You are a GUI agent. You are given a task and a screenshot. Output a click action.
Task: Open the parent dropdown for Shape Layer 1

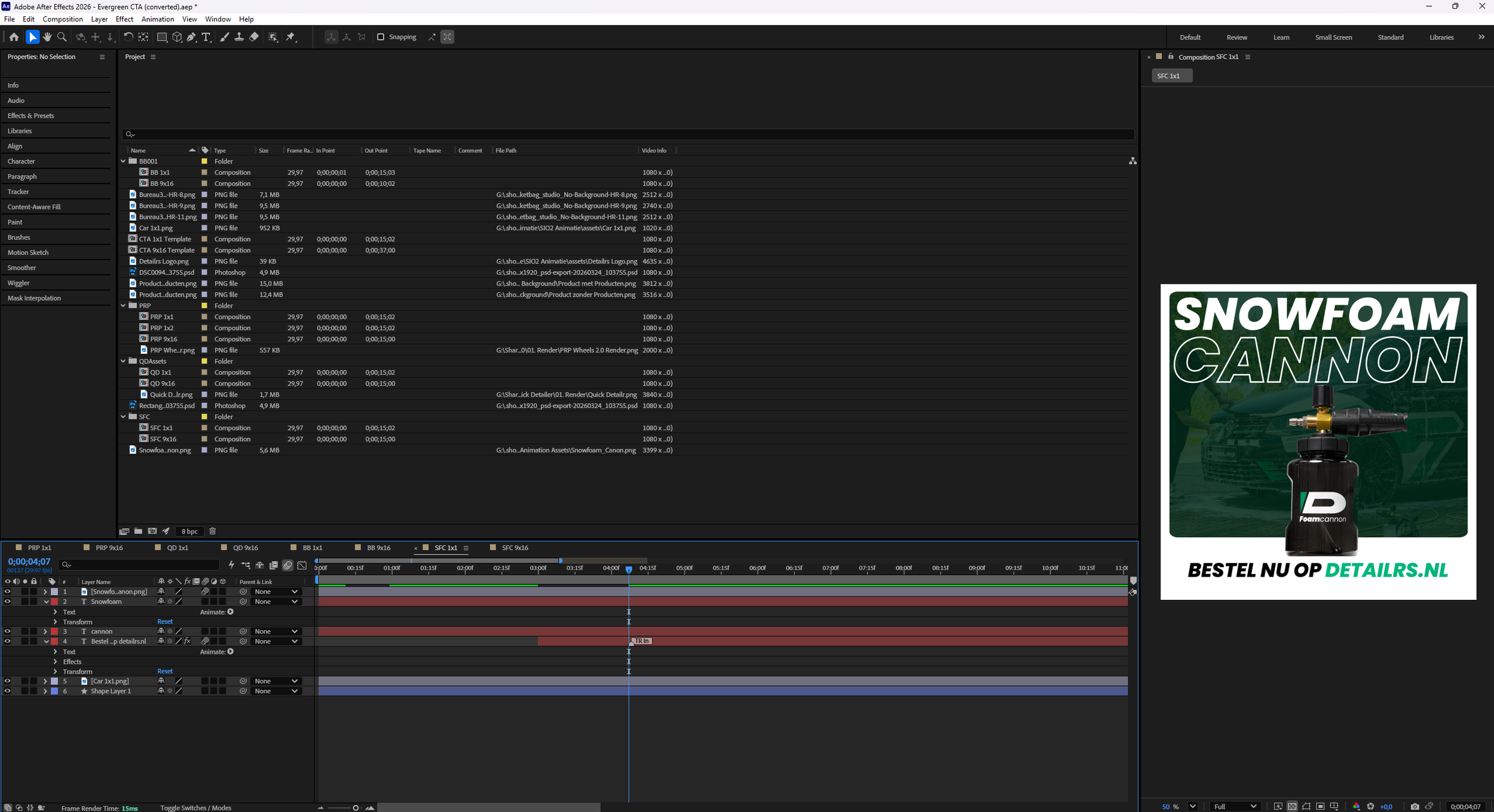275,691
